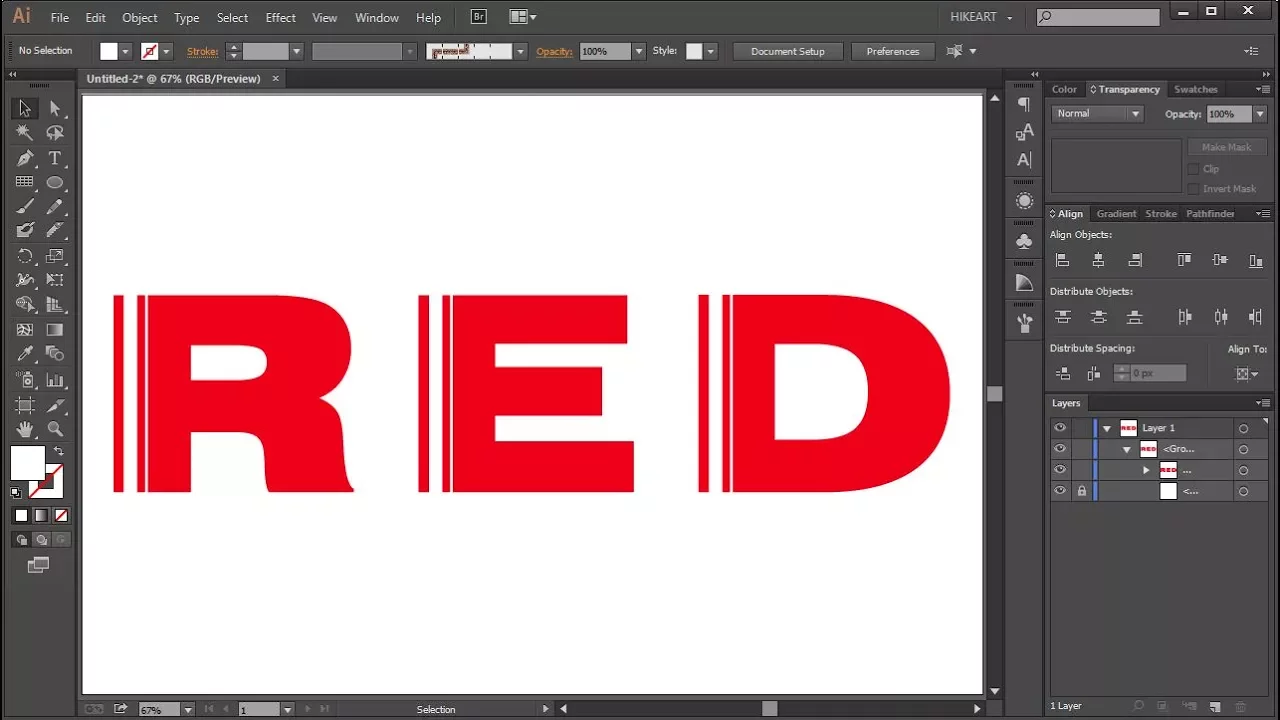The width and height of the screenshot is (1280, 720).
Task: Select the Magic Wand tool
Action: [25, 133]
